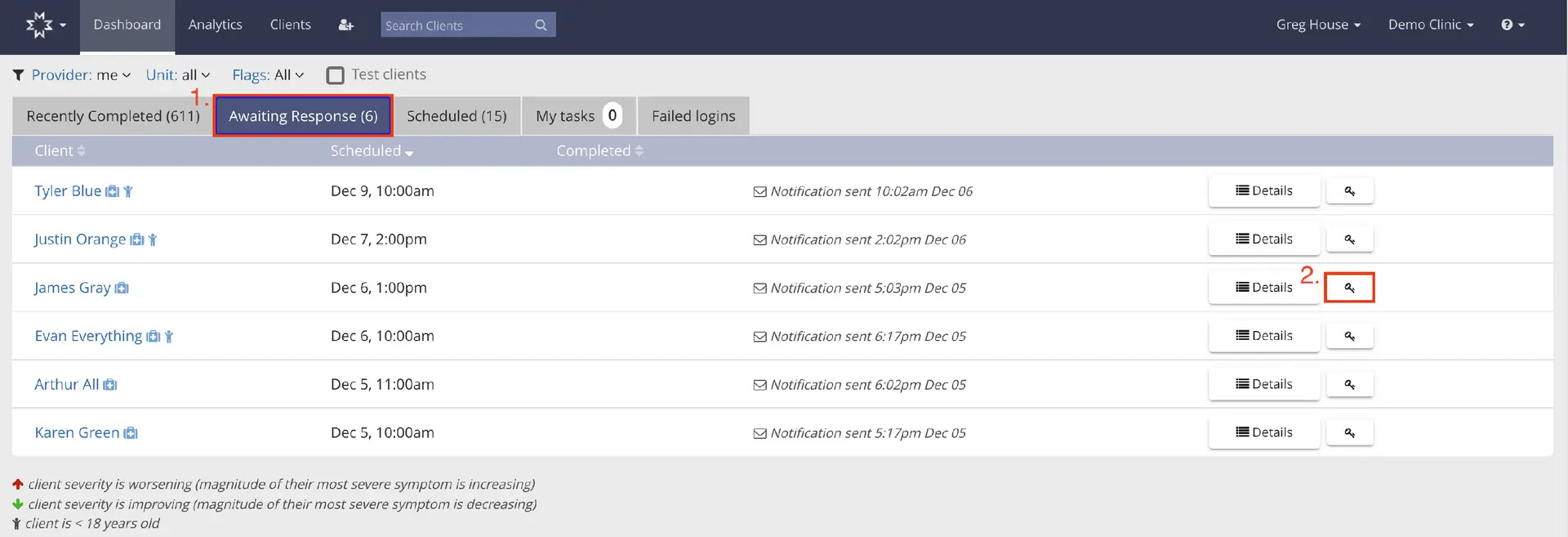Click the envelope icon in Tyler Blue's row
1568x537 pixels.
tap(759, 191)
